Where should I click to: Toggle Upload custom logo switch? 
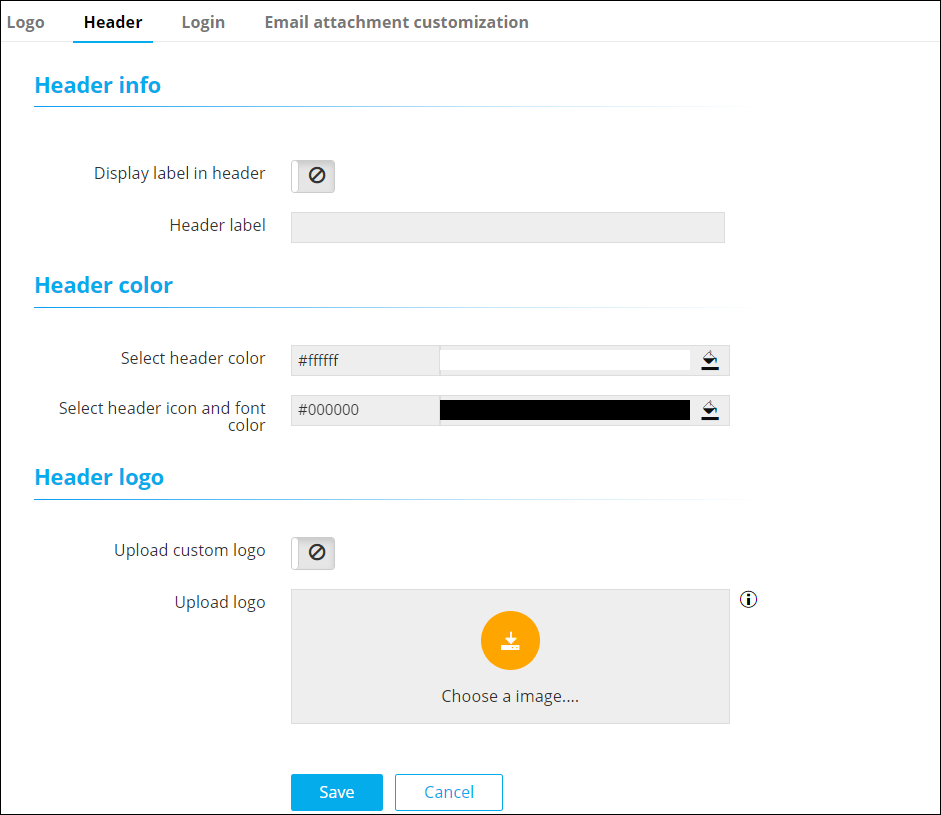313,553
